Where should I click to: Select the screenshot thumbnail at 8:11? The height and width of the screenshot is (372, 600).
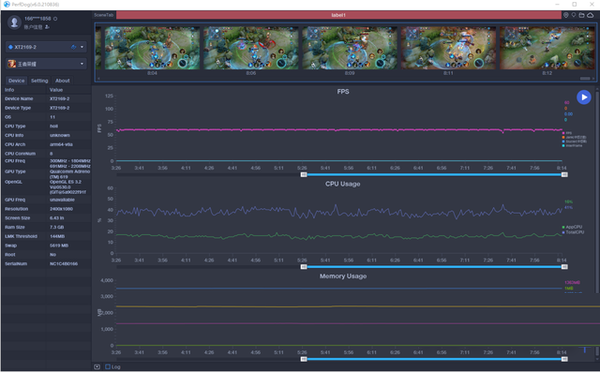tap(448, 48)
